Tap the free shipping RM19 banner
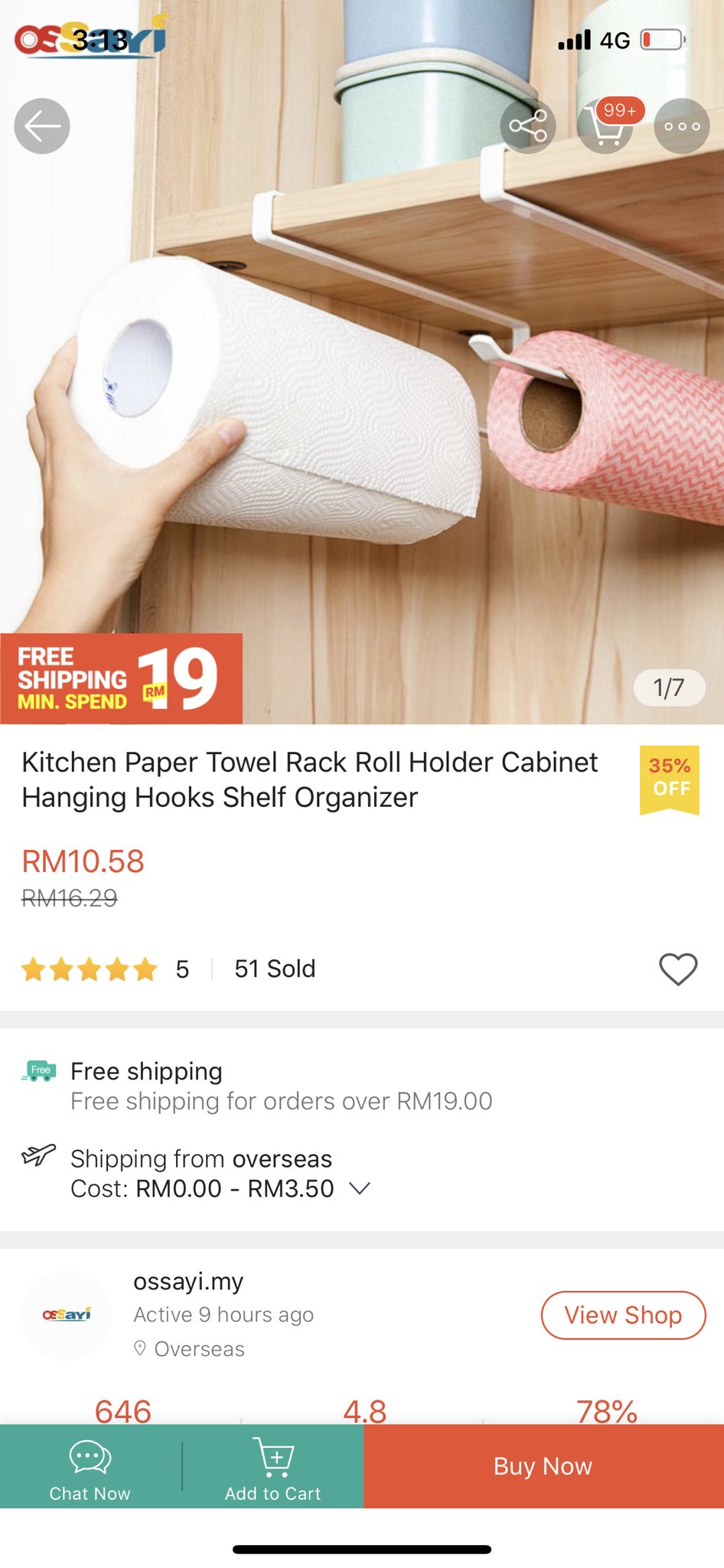724x1568 pixels. click(121, 678)
